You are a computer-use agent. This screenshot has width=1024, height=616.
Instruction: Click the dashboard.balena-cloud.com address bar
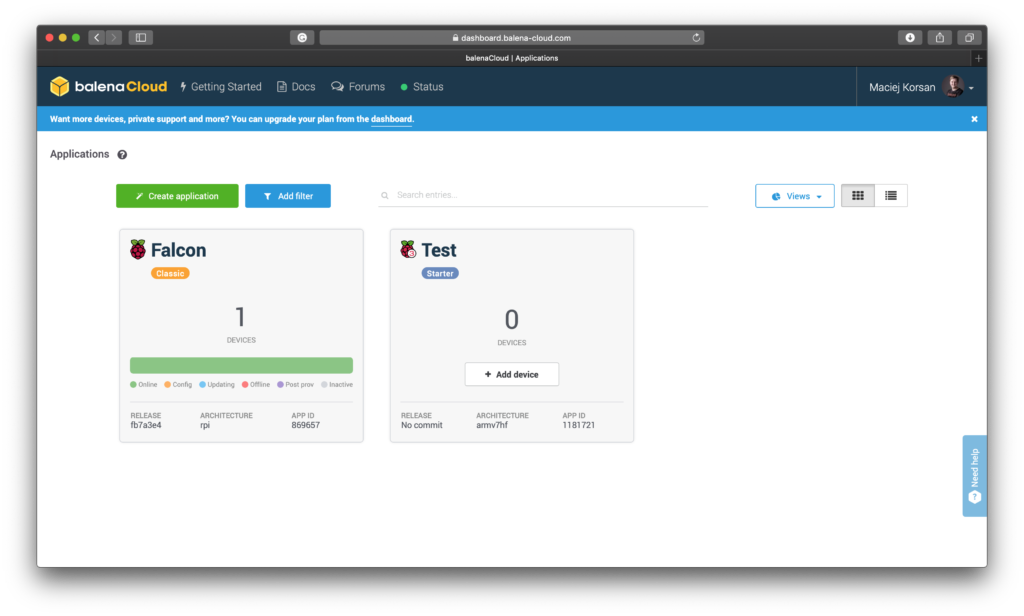[511, 37]
